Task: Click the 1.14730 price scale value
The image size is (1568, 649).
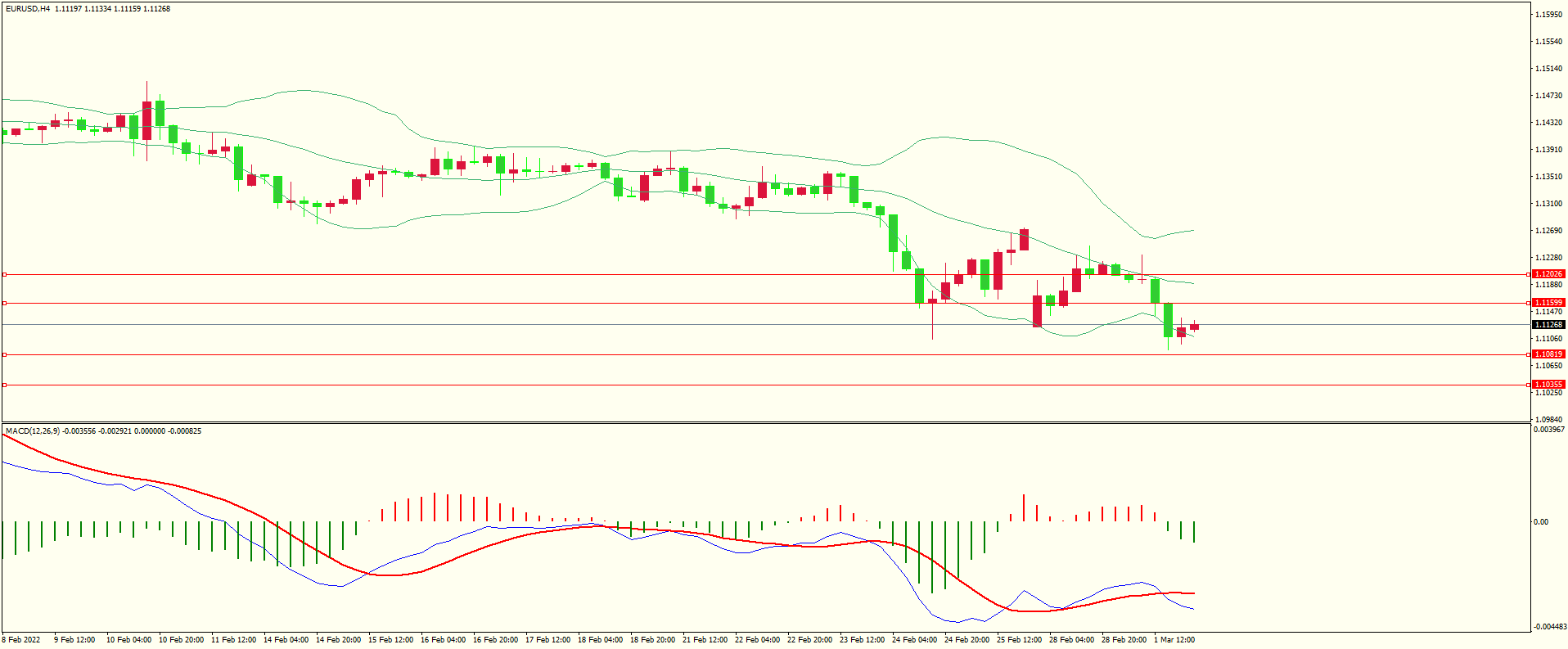Action: (x=1549, y=96)
